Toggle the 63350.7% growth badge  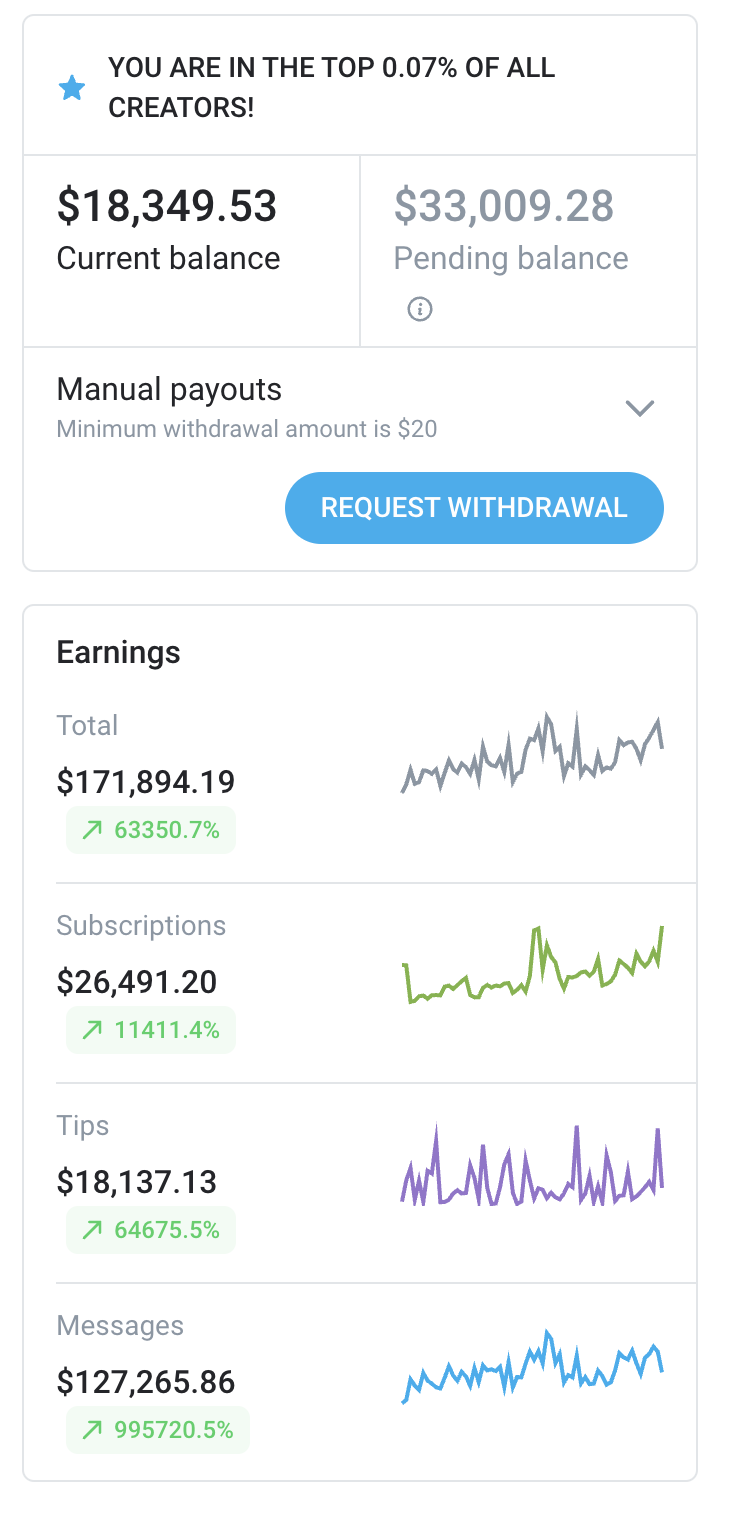coord(150,829)
